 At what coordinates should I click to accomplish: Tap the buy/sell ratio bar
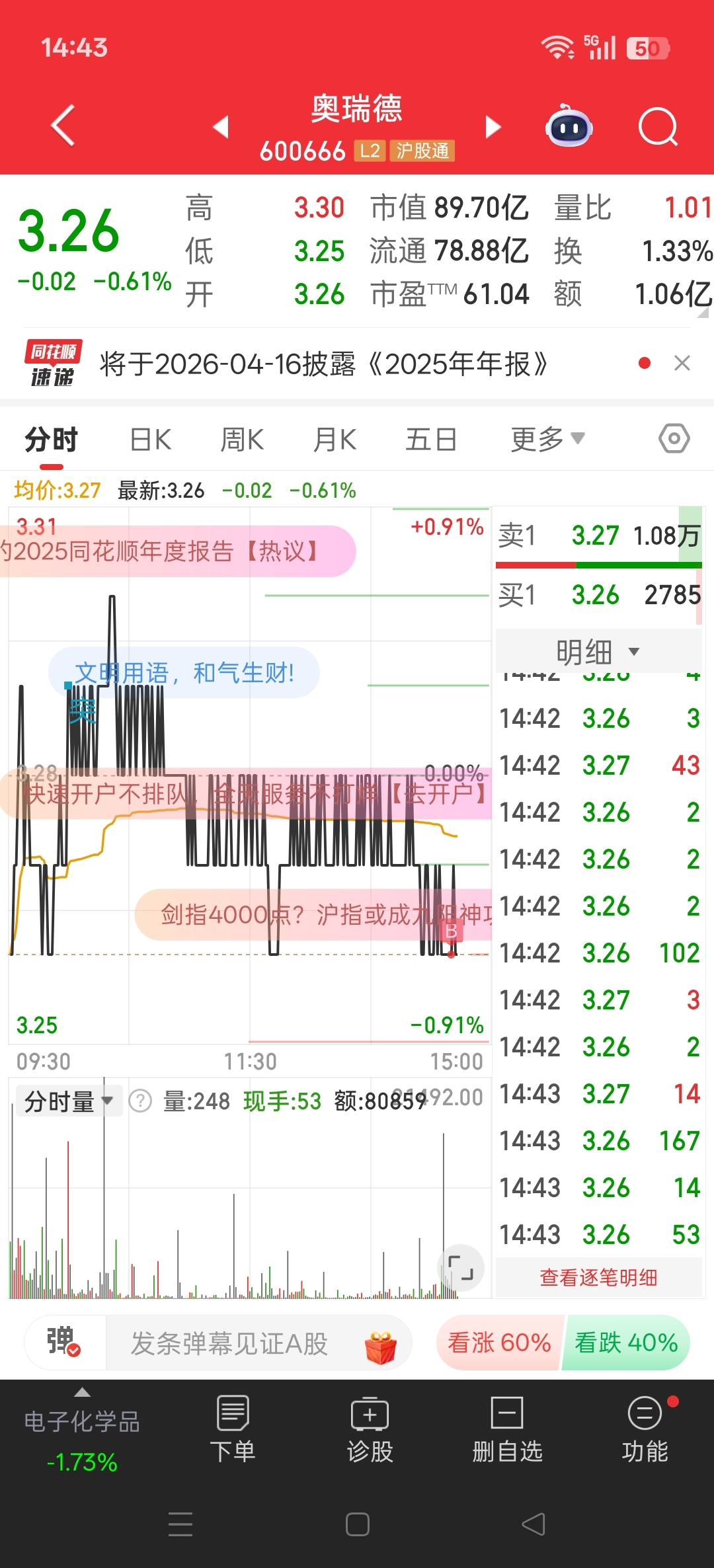tap(598, 565)
